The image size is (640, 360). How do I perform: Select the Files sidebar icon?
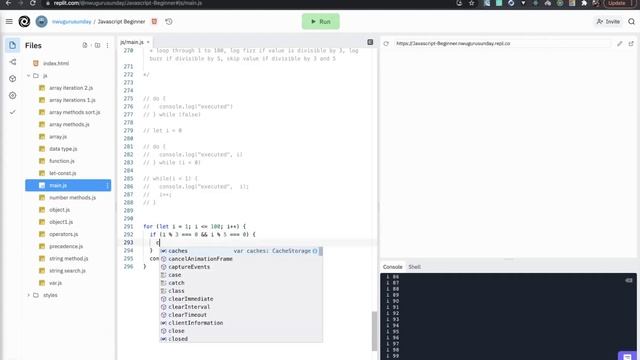click(12, 45)
